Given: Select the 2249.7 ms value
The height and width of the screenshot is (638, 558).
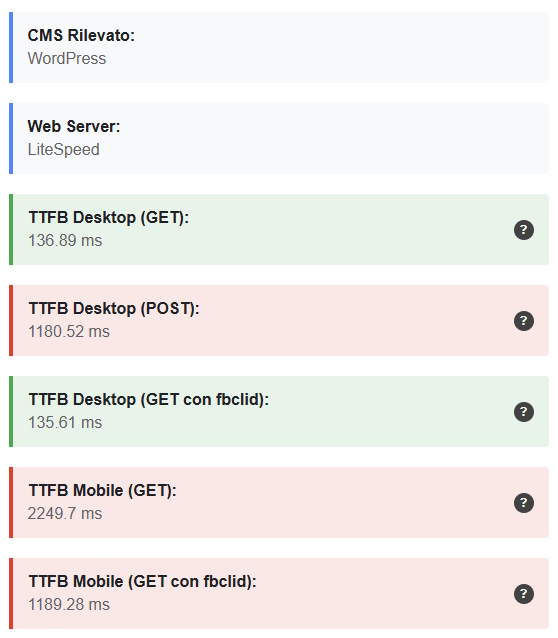Looking at the screenshot, I should click(x=65, y=513).
